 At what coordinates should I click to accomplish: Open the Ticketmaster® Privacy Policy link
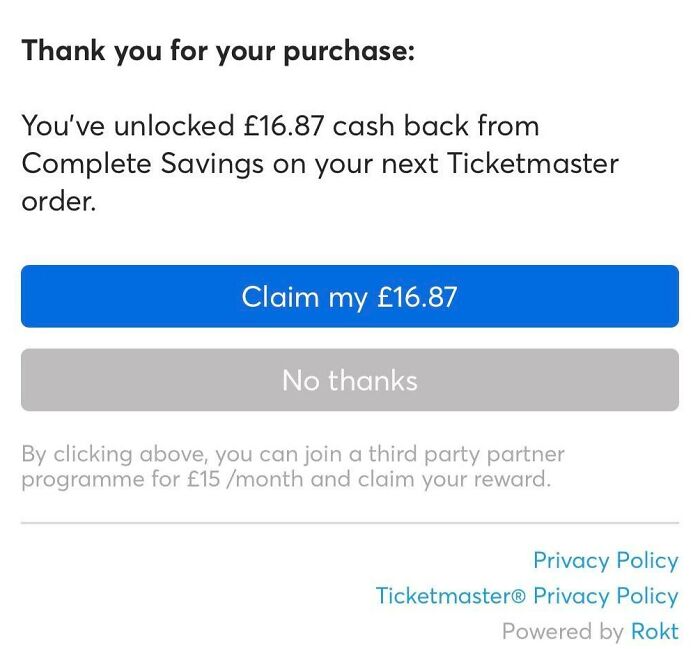(526, 596)
